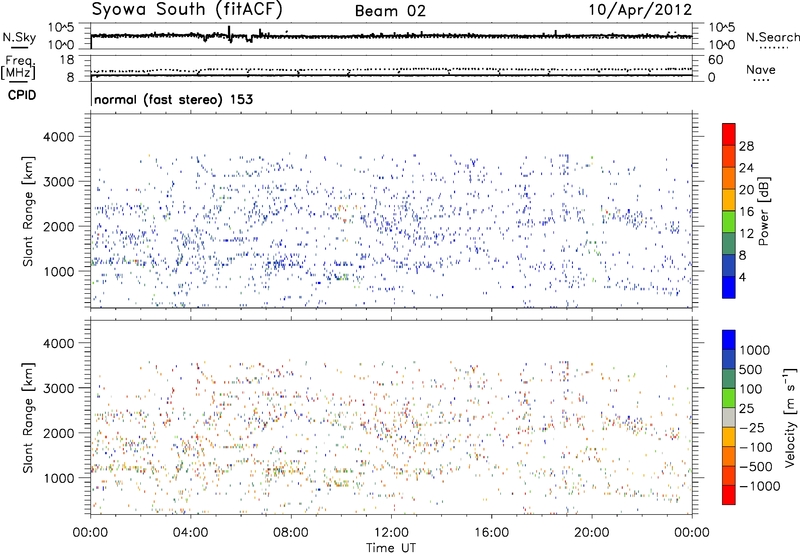
Task: Click the 'N.Search' legend label
Action: [x=772, y=37]
